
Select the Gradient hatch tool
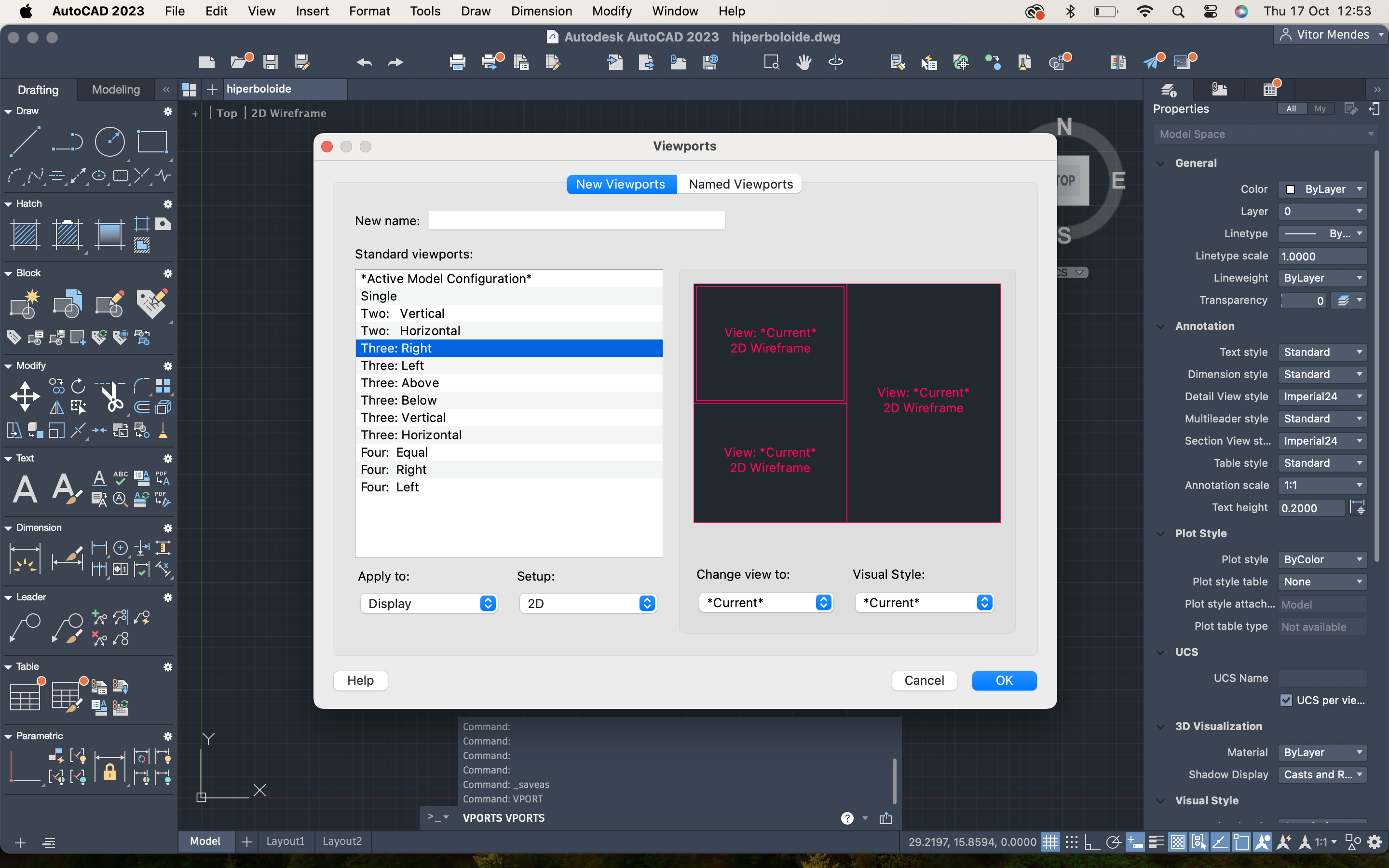tap(109, 234)
